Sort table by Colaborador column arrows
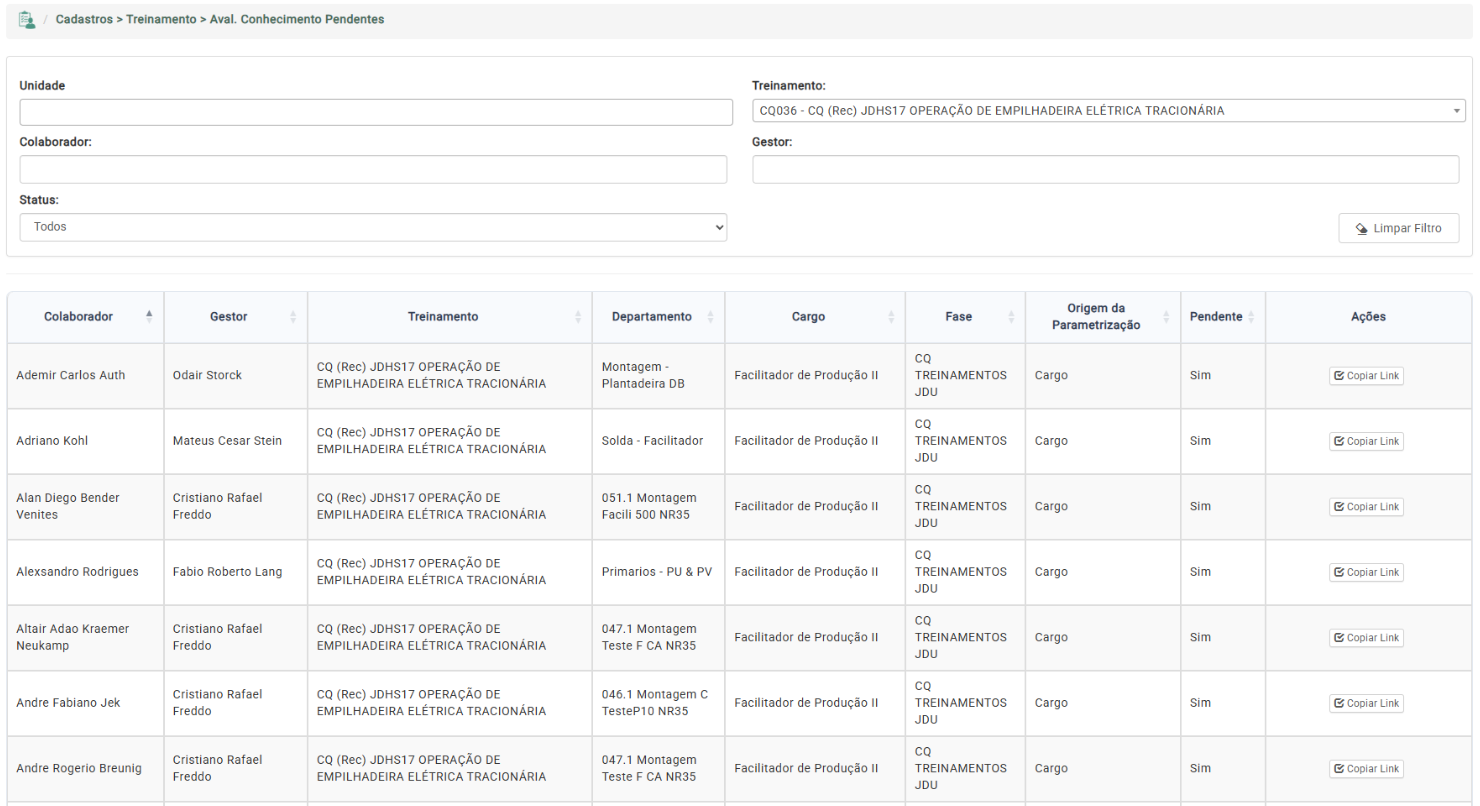1480x806 pixels. click(149, 316)
